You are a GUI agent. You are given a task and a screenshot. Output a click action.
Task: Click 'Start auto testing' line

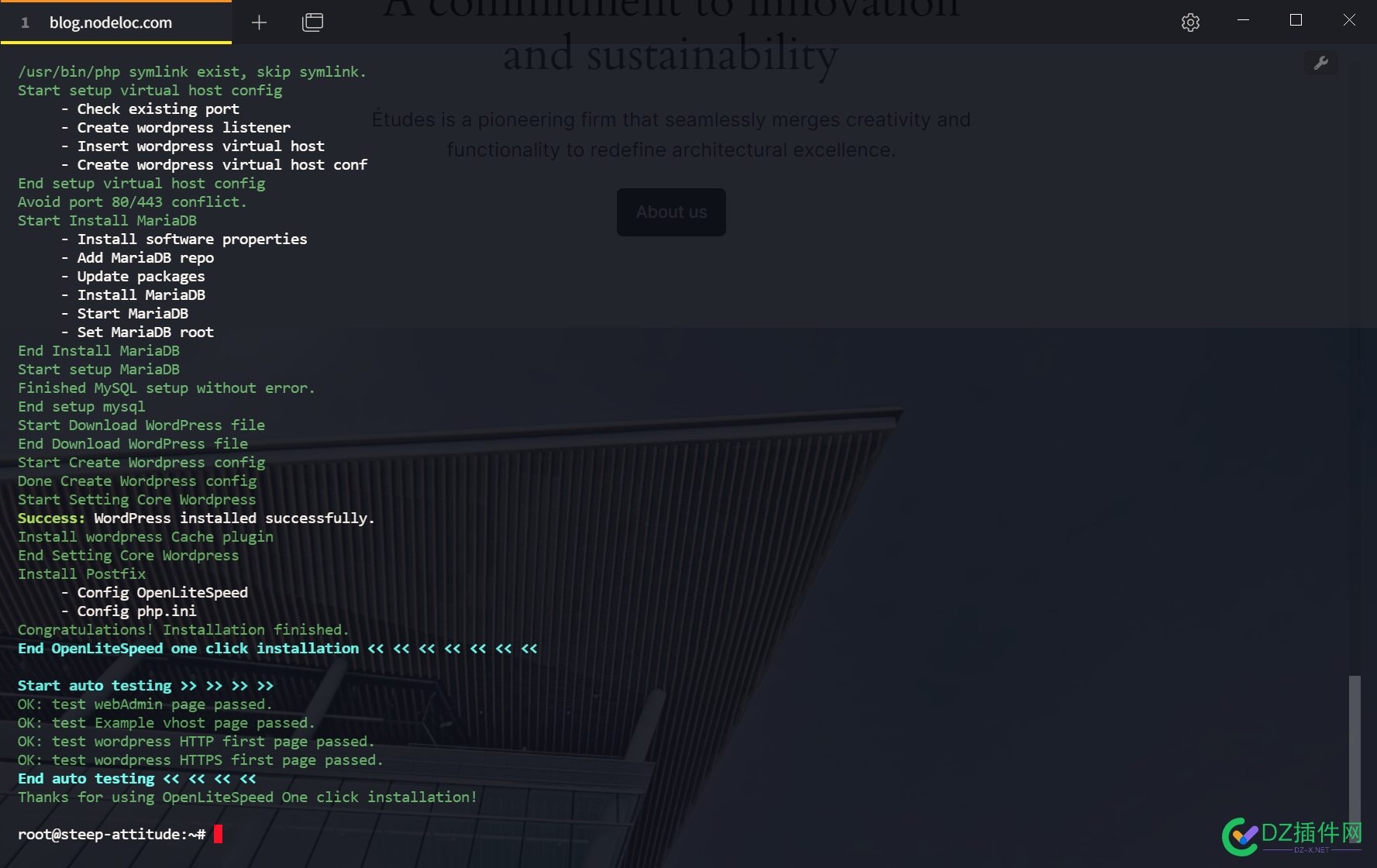[x=146, y=686]
